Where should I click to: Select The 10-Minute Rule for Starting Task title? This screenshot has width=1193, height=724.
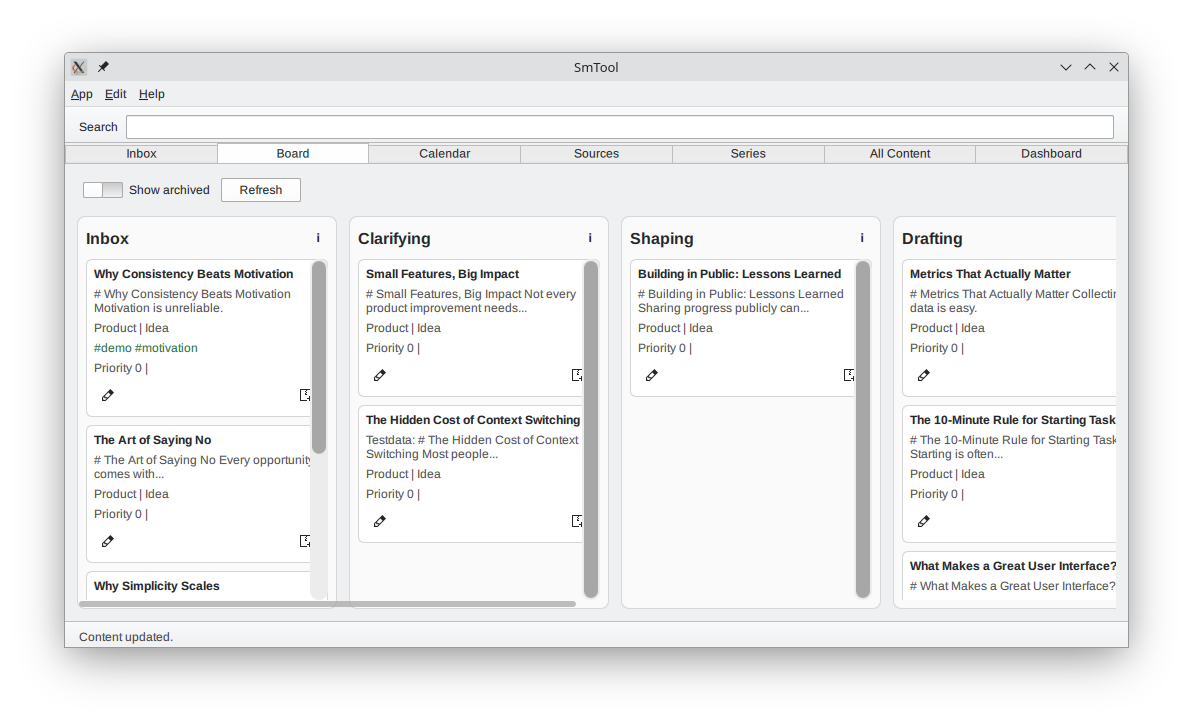pos(1013,420)
